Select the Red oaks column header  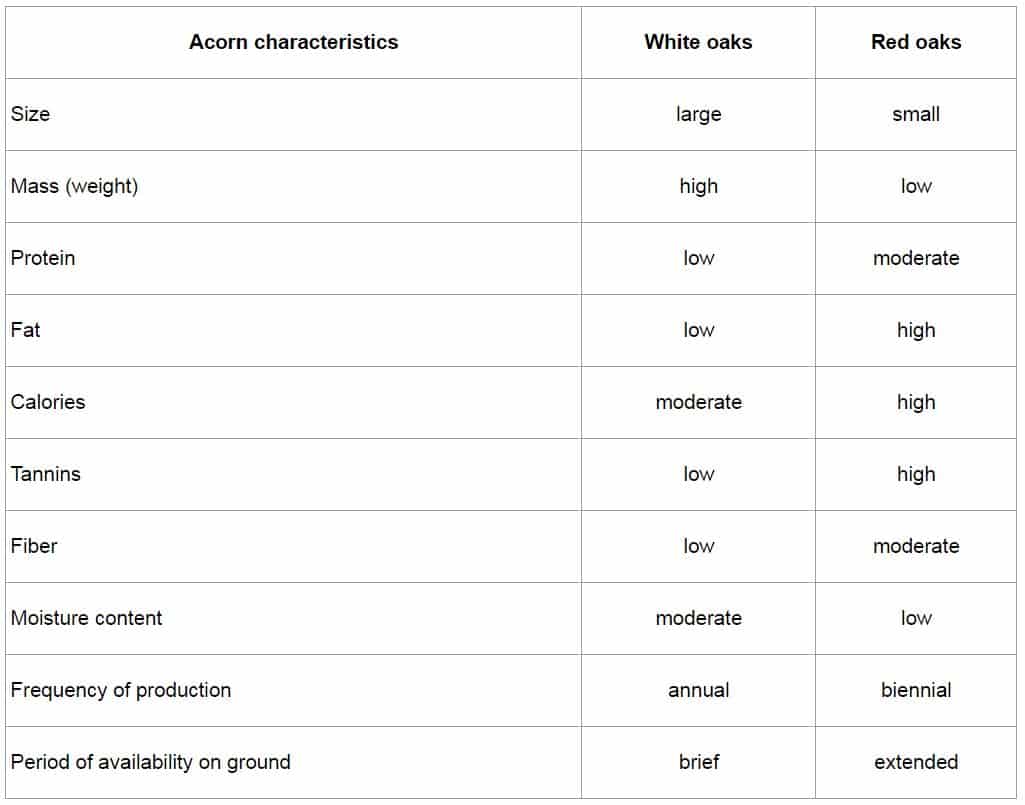click(916, 42)
